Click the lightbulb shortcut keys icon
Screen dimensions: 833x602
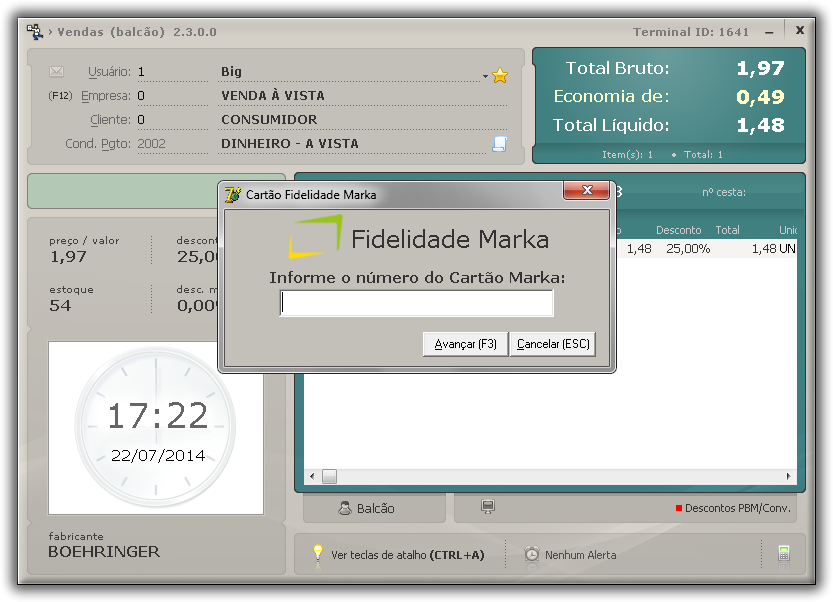click(x=318, y=553)
